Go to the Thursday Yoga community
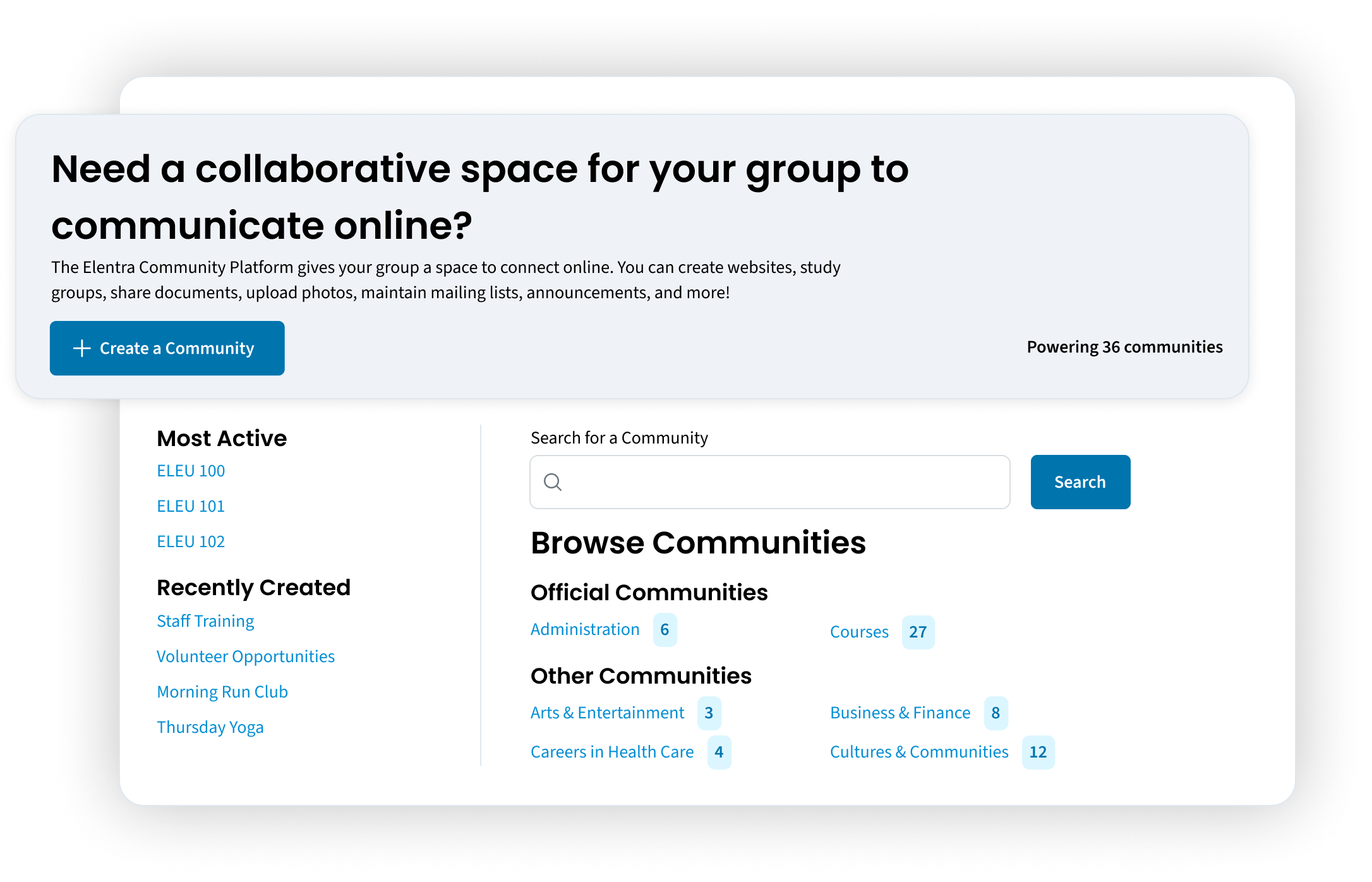Image resolution: width=1372 pixels, height=882 pixels. (210, 727)
